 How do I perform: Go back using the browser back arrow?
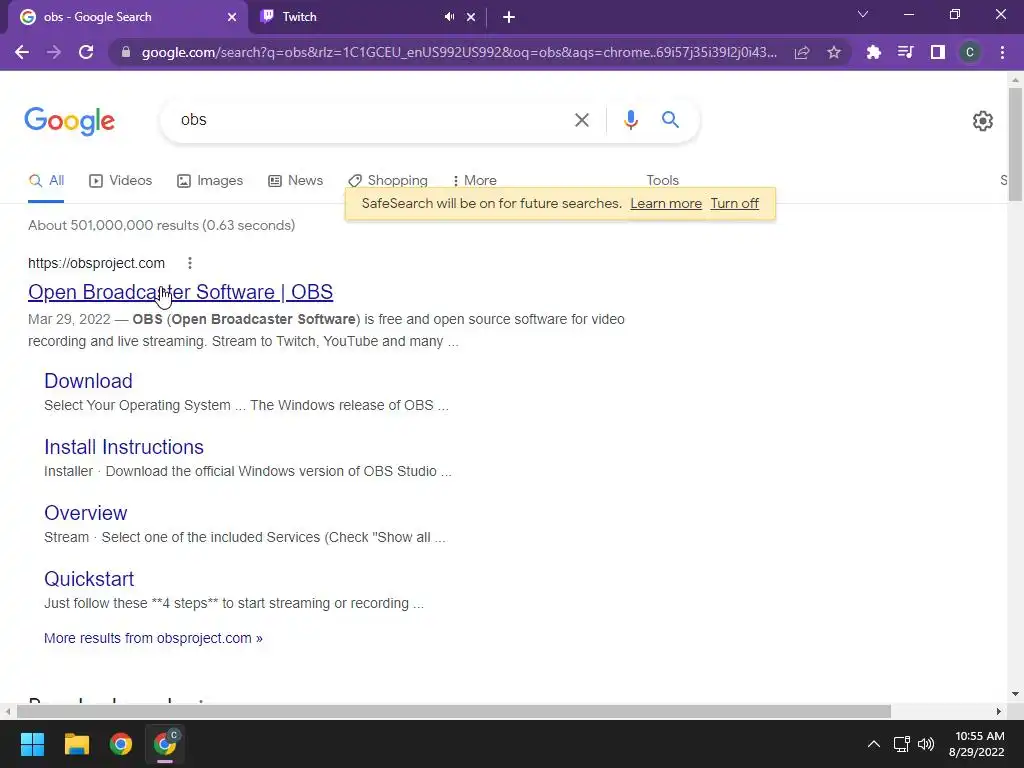22,52
